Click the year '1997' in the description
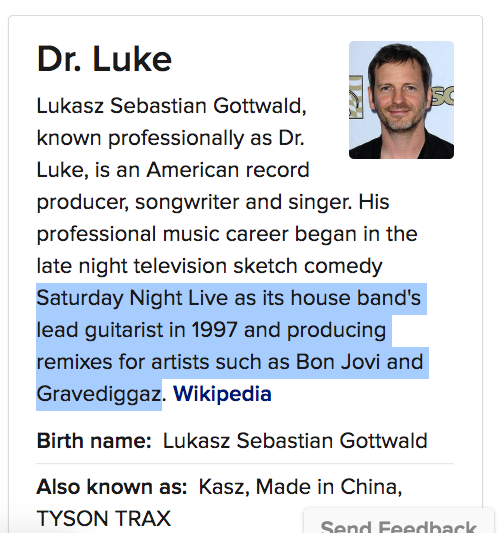Screen dimensions: 503x533 click(214, 330)
